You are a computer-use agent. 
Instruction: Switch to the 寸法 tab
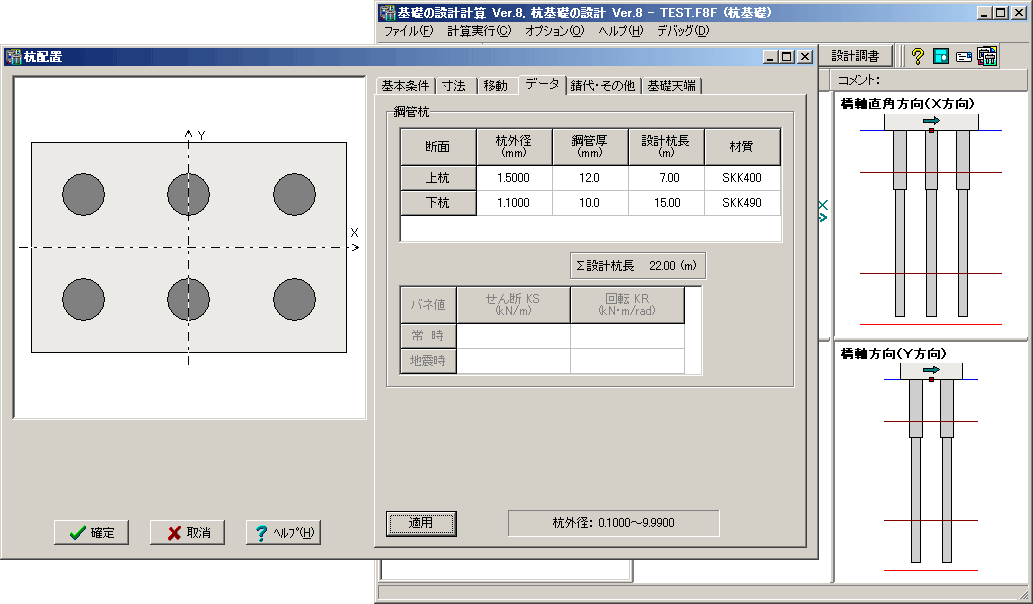[454, 86]
